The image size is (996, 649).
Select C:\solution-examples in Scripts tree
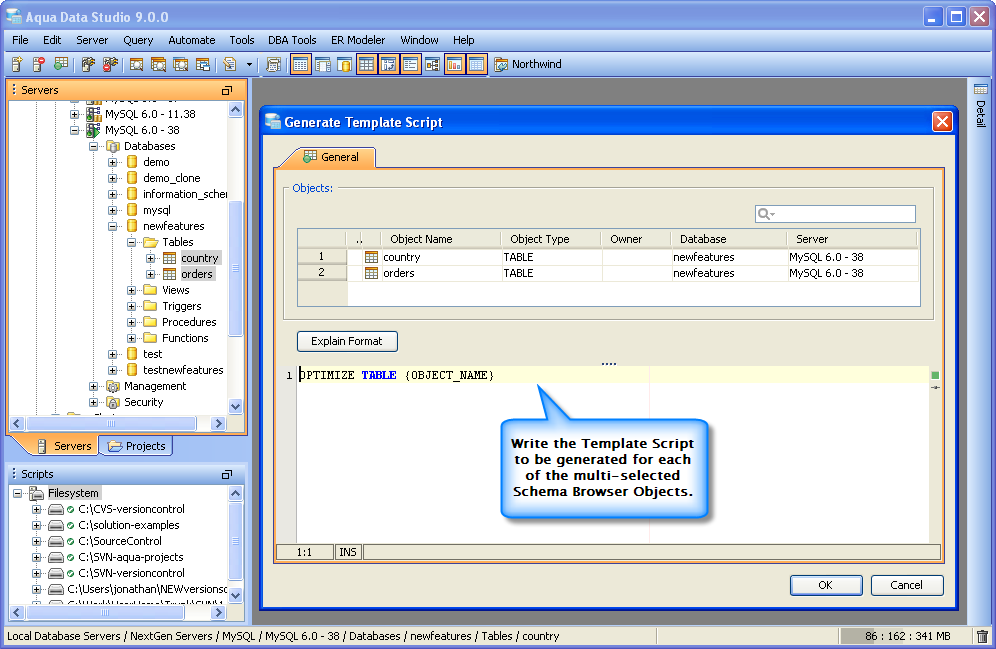(x=129, y=525)
